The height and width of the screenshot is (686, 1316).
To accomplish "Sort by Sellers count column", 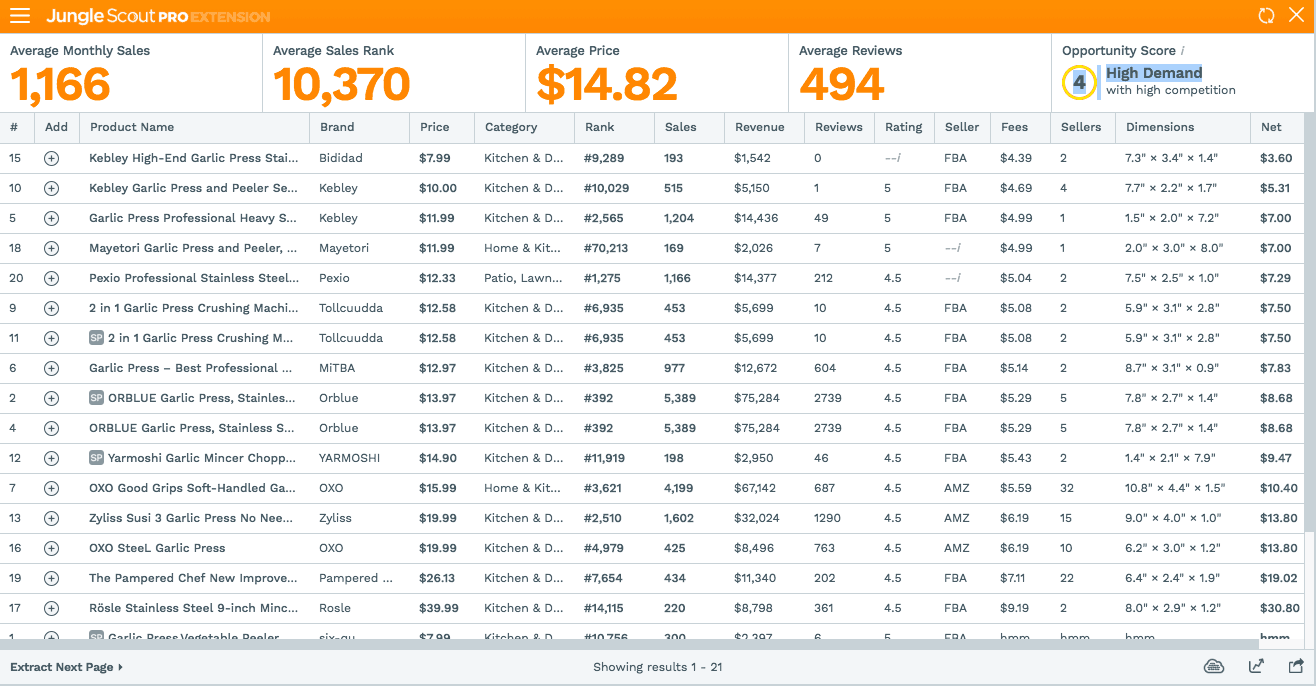I will 1081,127.
